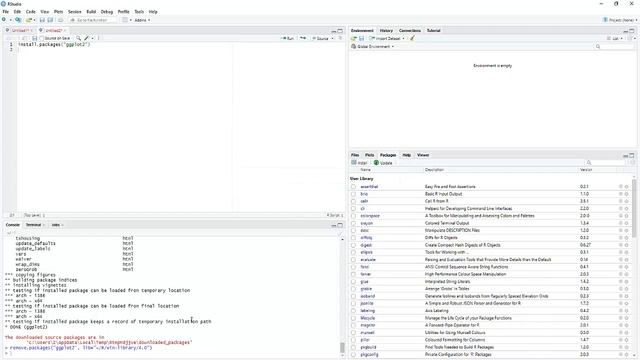Click the Connections tab
This screenshot has width=640, height=360.
[x=410, y=31]
